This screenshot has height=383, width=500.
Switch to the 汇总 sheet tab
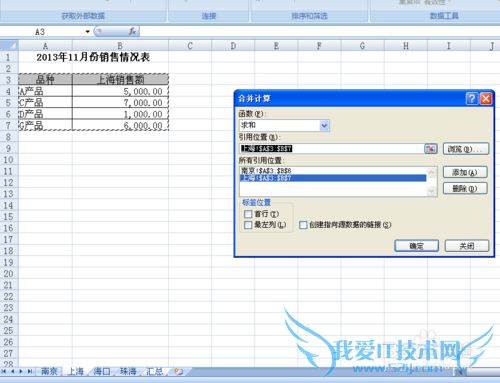coord(154,371)
